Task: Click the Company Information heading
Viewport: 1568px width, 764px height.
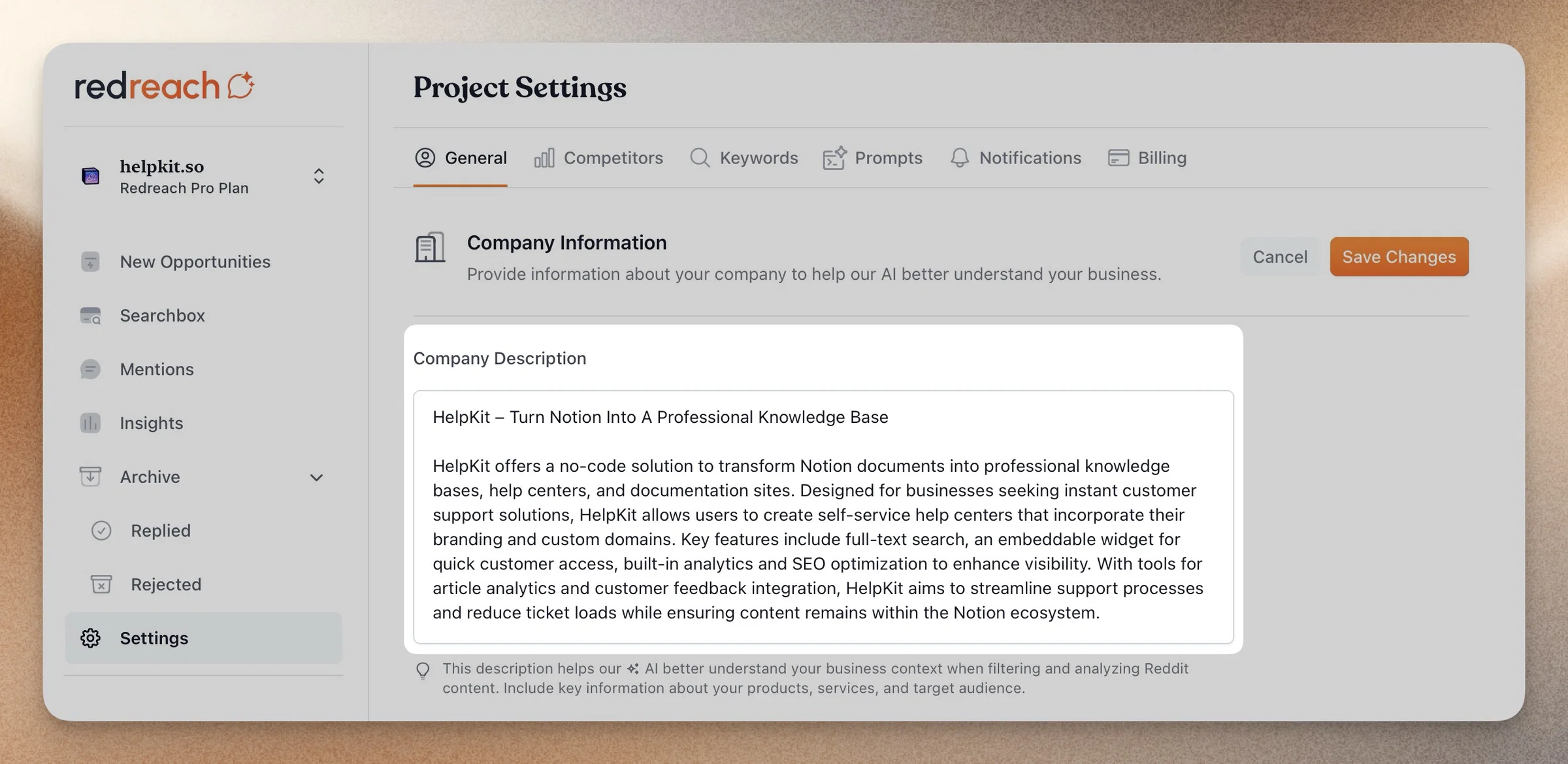Action: tap(566, 242)
